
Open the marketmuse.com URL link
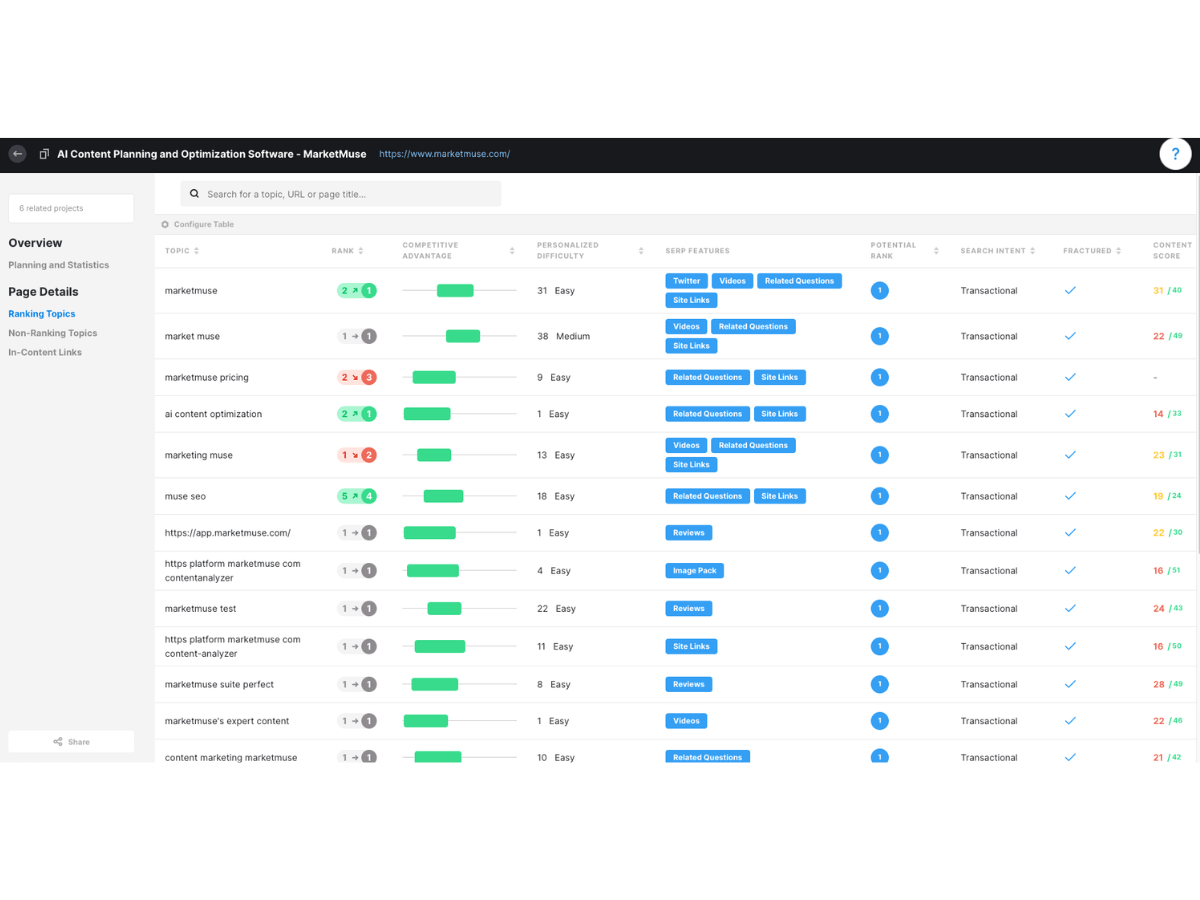444,154
